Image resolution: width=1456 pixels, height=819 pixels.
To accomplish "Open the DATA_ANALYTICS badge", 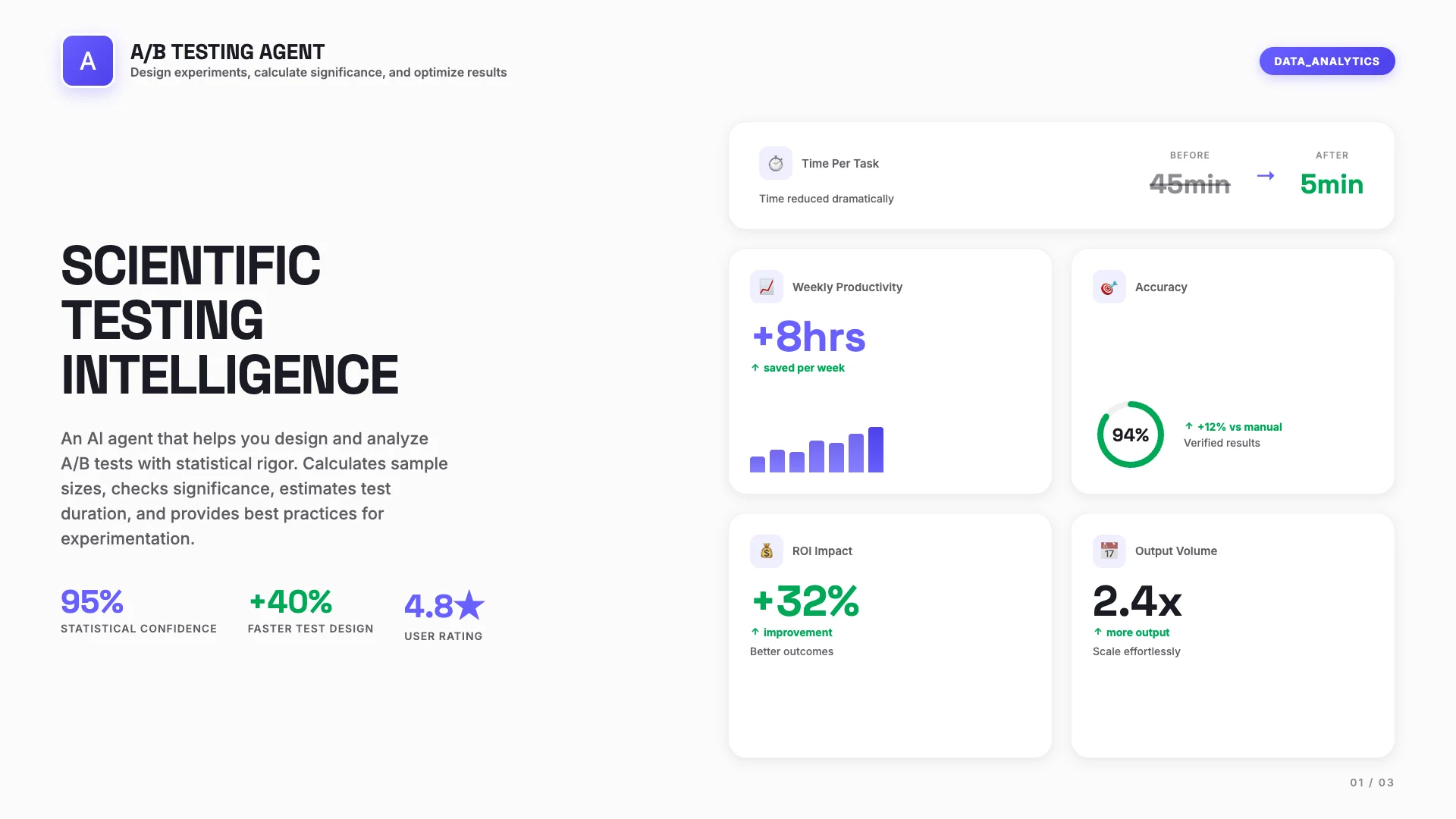I will click(1327, 61).
